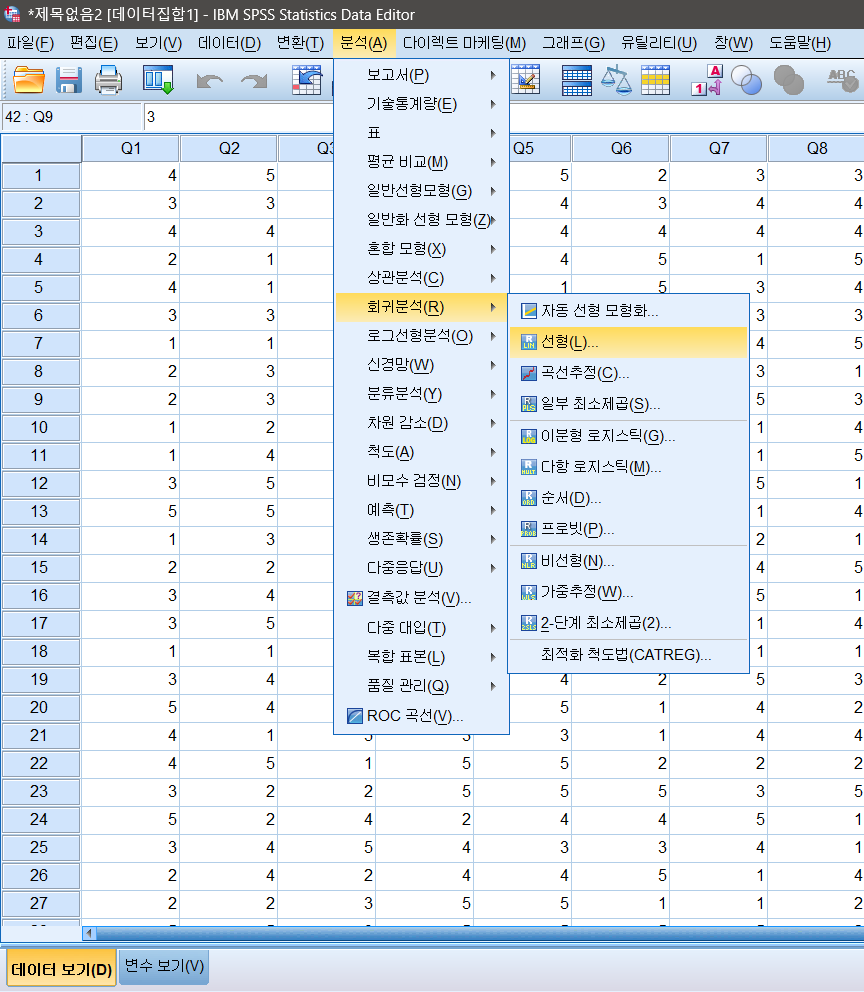Expand the 차원 감소(D) submenu
The height and width of the screenshot is (992, 864).
[421, 423]
